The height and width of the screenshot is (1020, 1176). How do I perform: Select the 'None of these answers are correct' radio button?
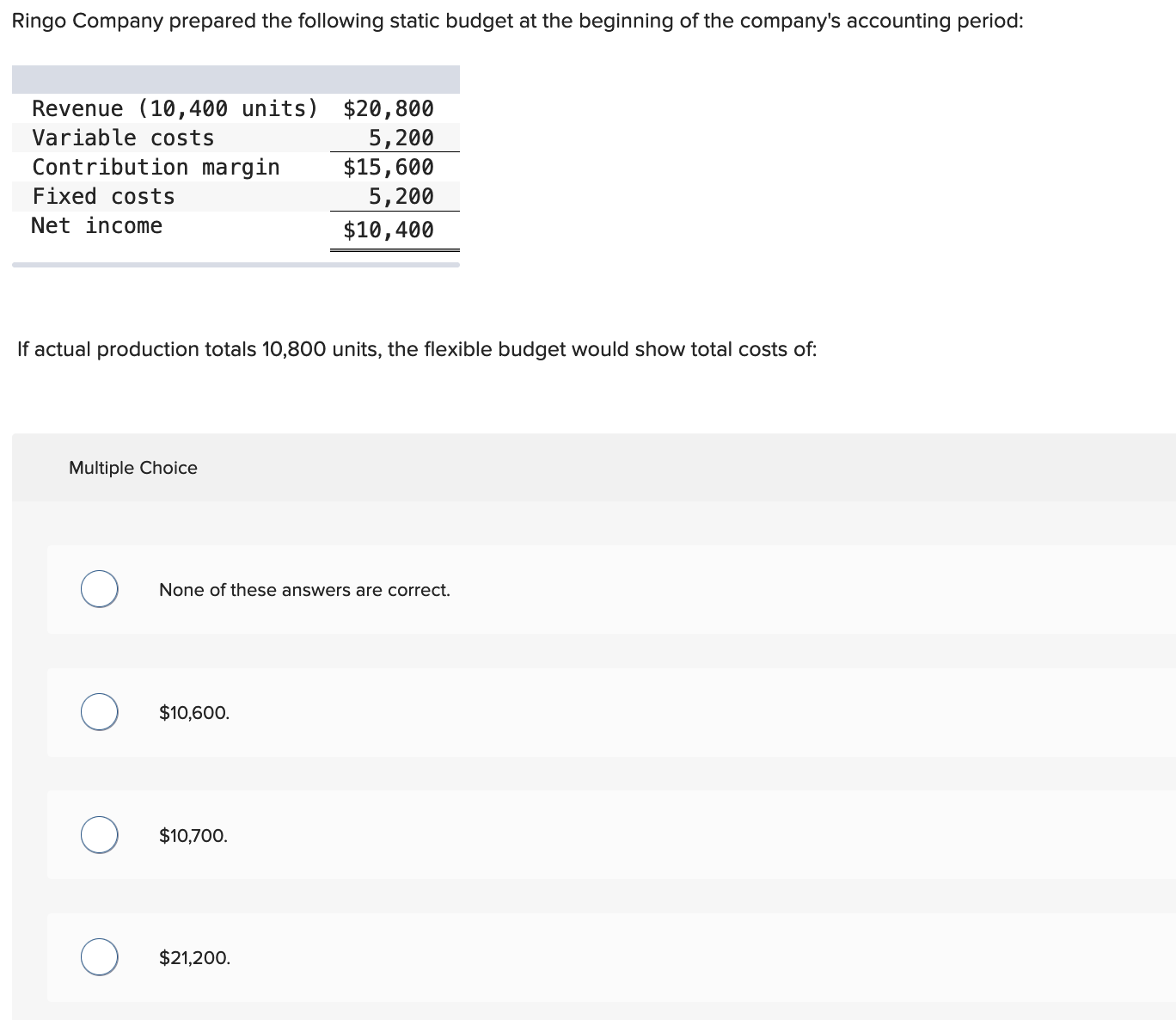[x=100, y=589]
